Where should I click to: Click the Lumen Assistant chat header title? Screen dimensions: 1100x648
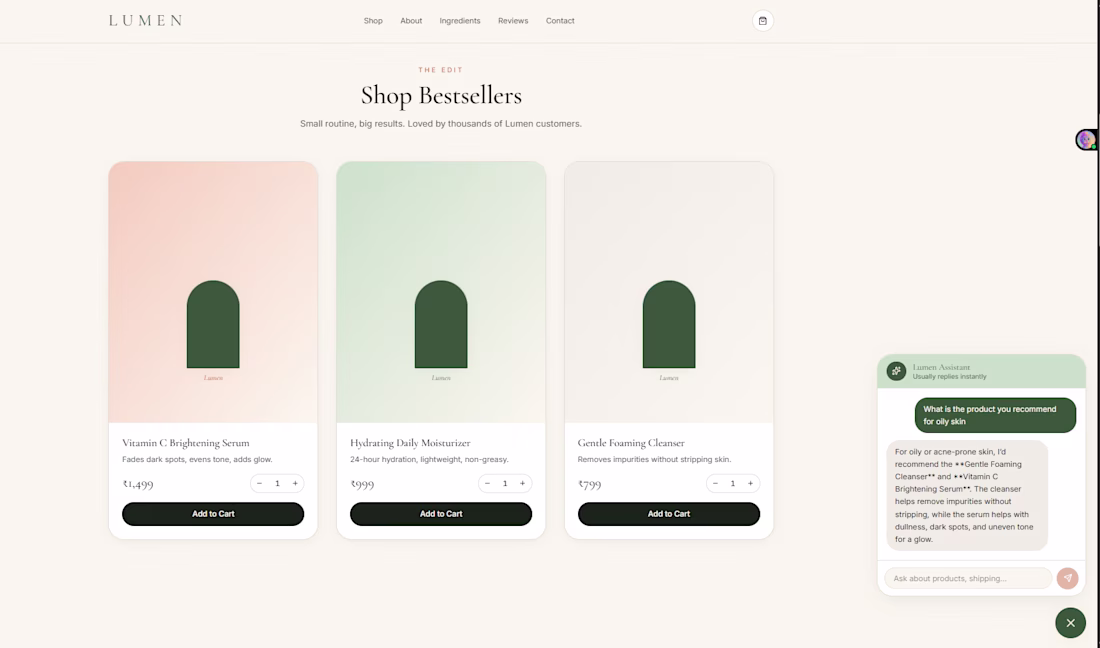pyautogui.click(x=941, y=367)
